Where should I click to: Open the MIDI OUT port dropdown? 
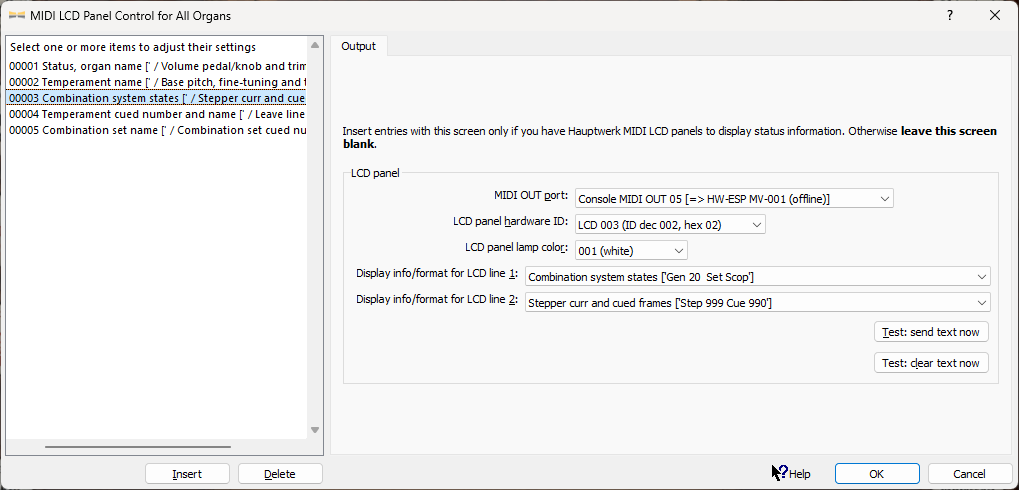point(734,199)
